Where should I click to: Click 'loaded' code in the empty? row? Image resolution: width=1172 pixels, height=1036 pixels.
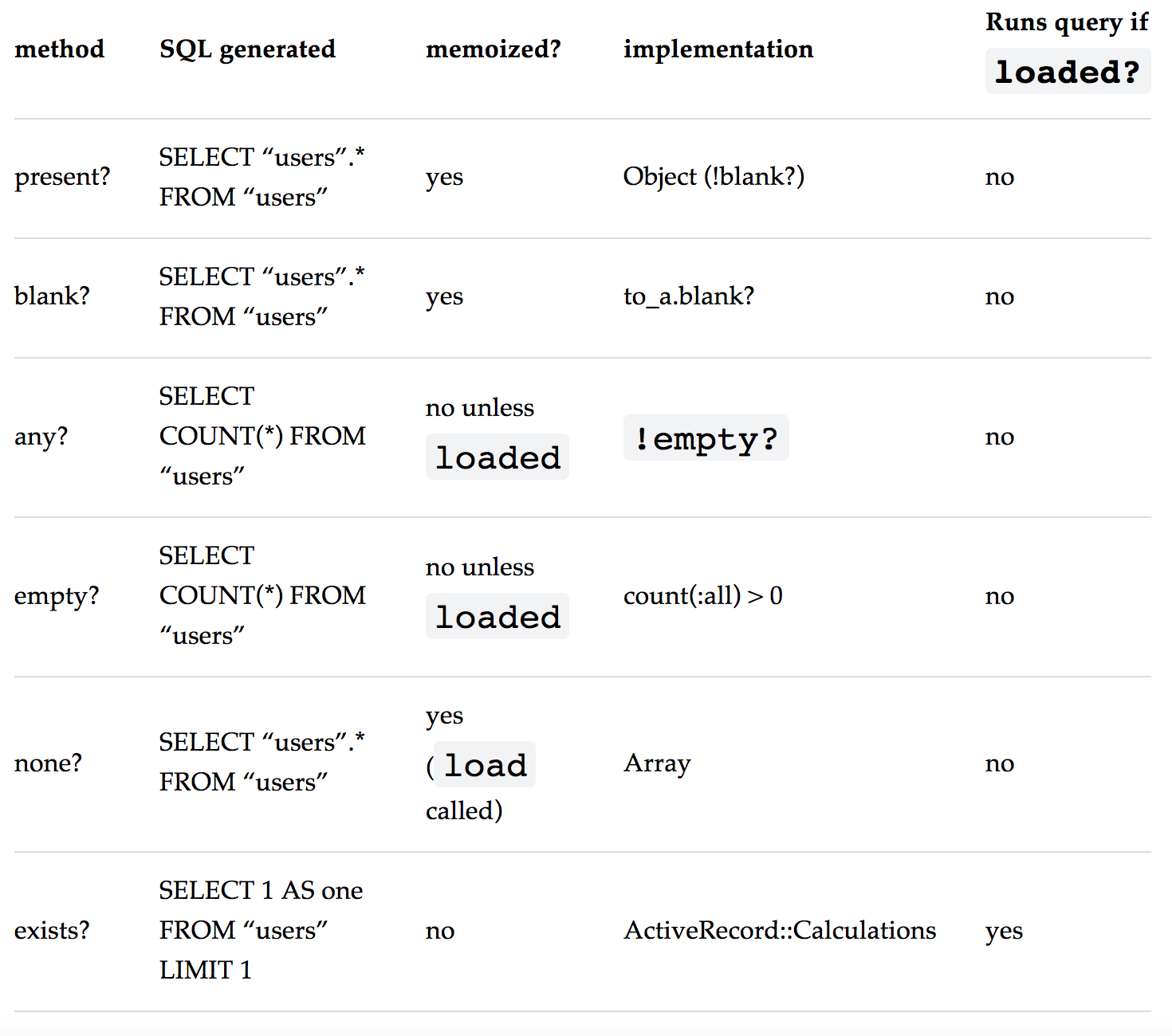(498, 616)
